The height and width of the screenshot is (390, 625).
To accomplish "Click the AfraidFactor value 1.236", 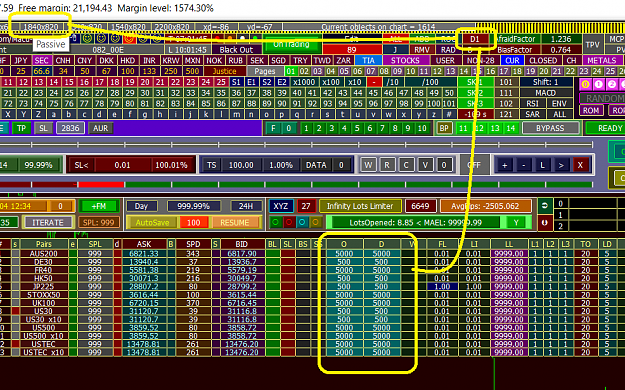I will (x=561, y=39).
